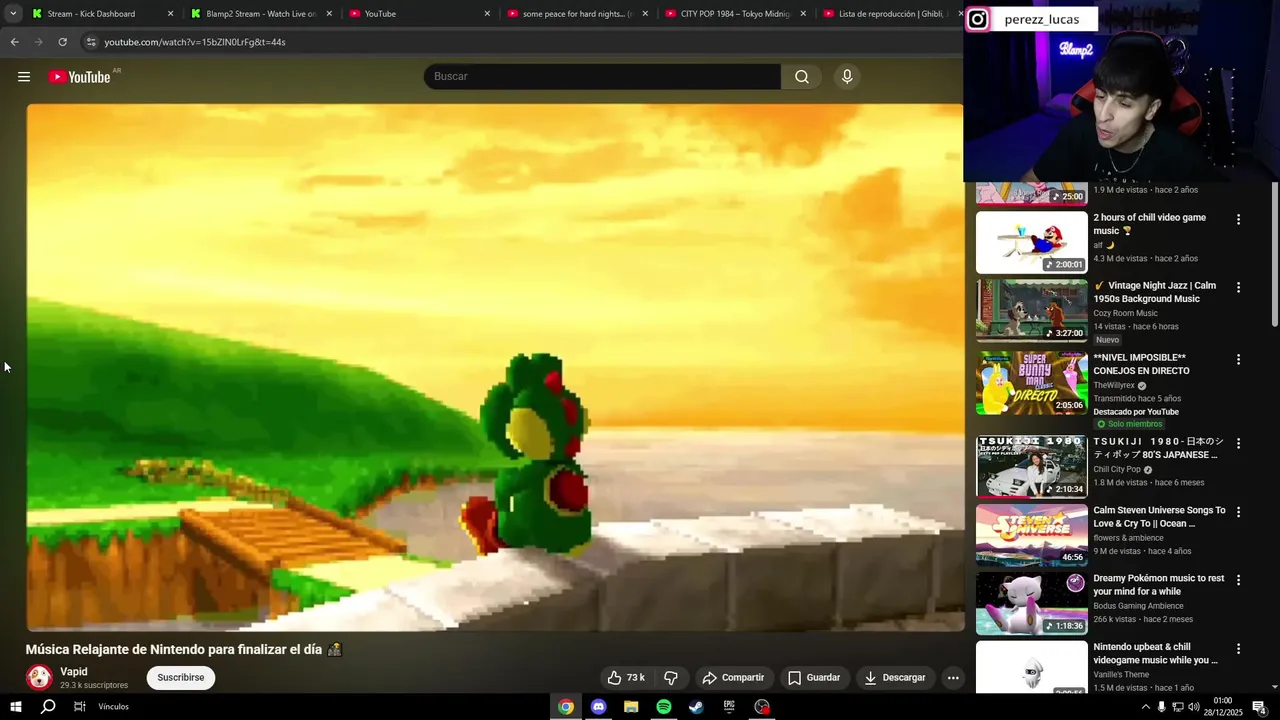
Task: Focus the Buscar search field
Action: [602, 77]
